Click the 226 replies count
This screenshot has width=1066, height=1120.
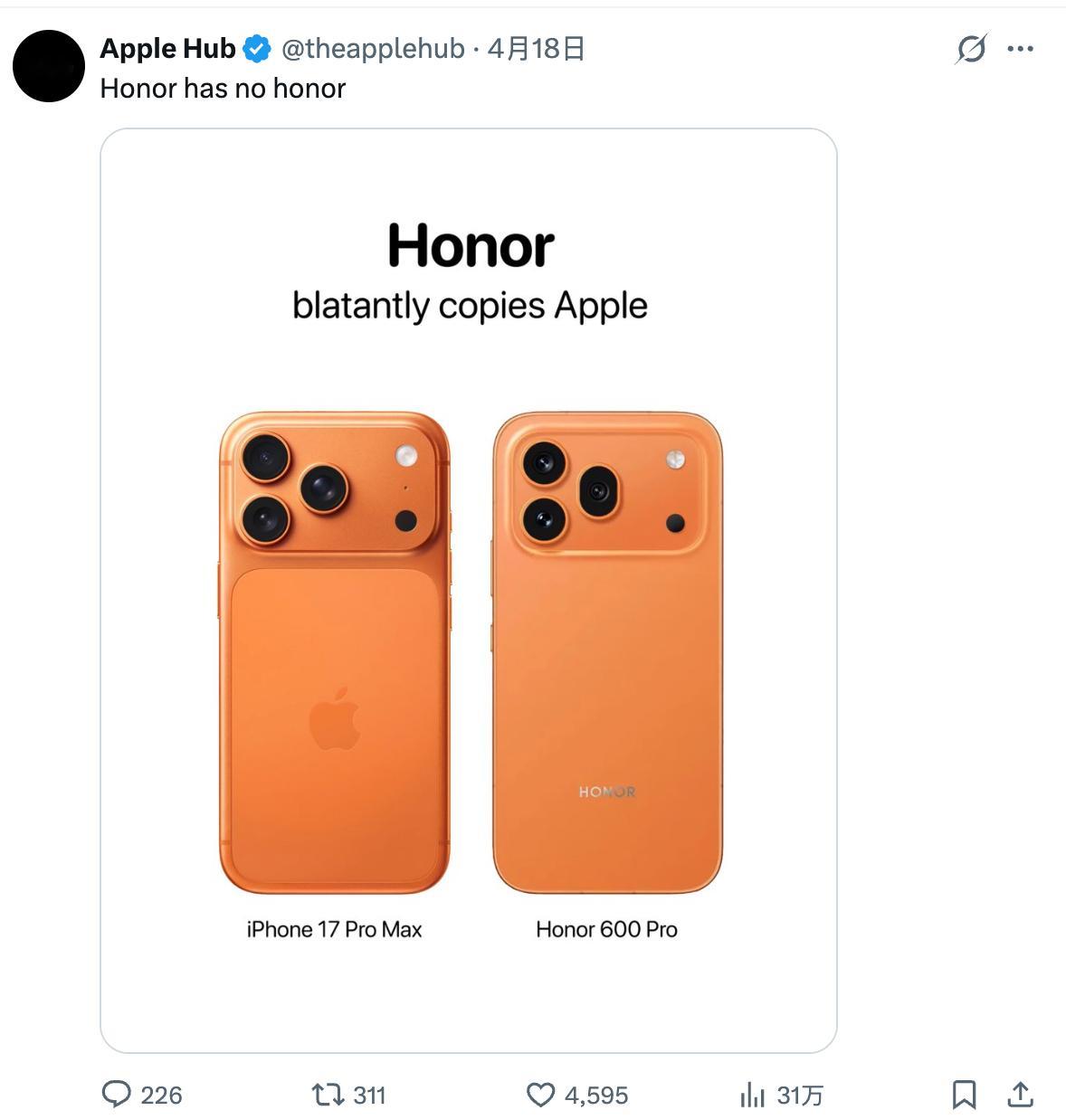coord(161,1096)
